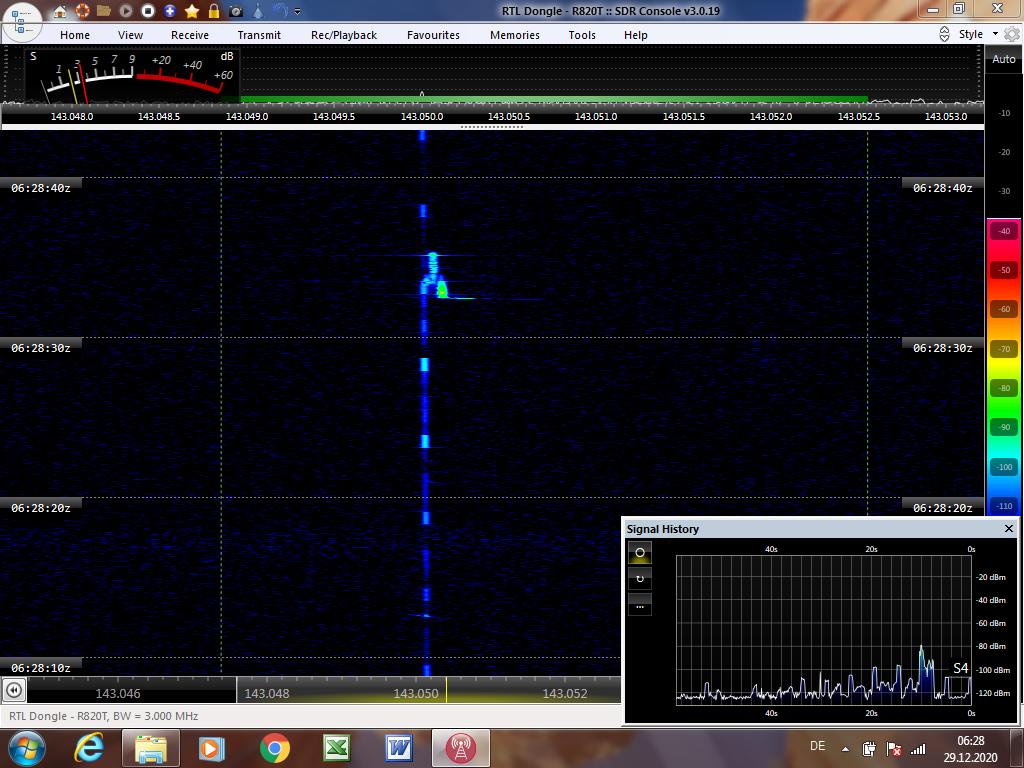This screenshot has height=768, width=1024.
Task: Select SDR Console antenna icon in taskbar
Action: click(x=461, y=748)
